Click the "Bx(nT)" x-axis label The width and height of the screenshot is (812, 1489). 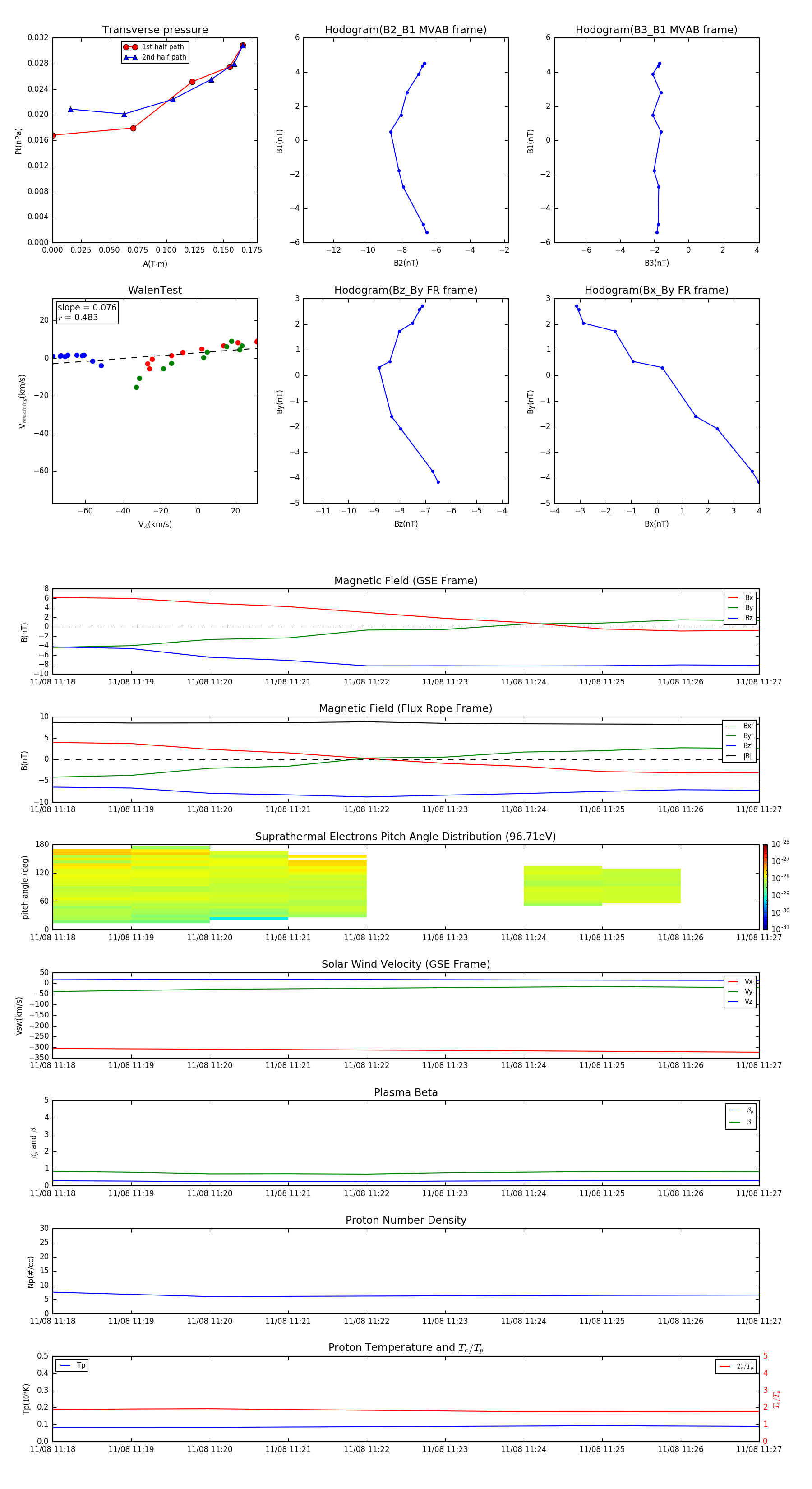[x=656, y=524]
